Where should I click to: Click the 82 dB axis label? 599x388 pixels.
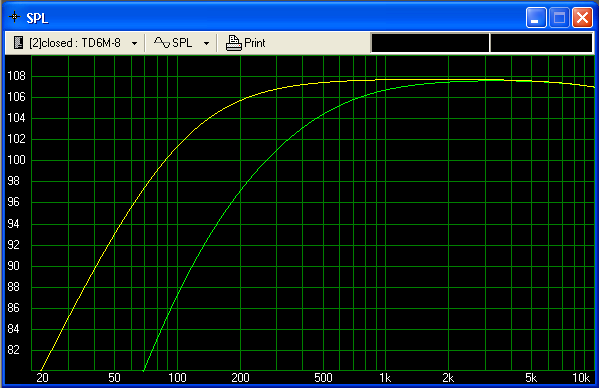point(13,349)
